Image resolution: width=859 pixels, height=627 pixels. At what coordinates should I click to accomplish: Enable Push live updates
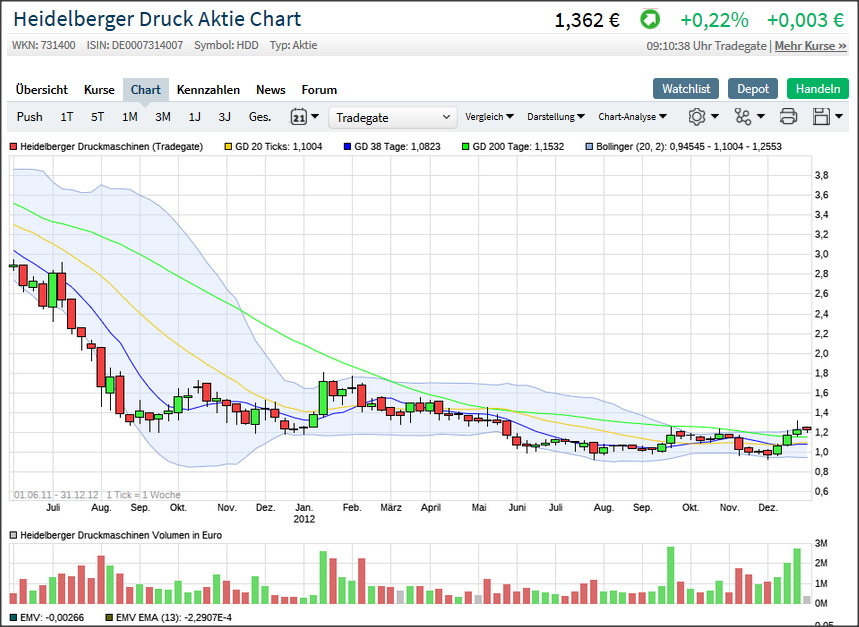(30, 117)
